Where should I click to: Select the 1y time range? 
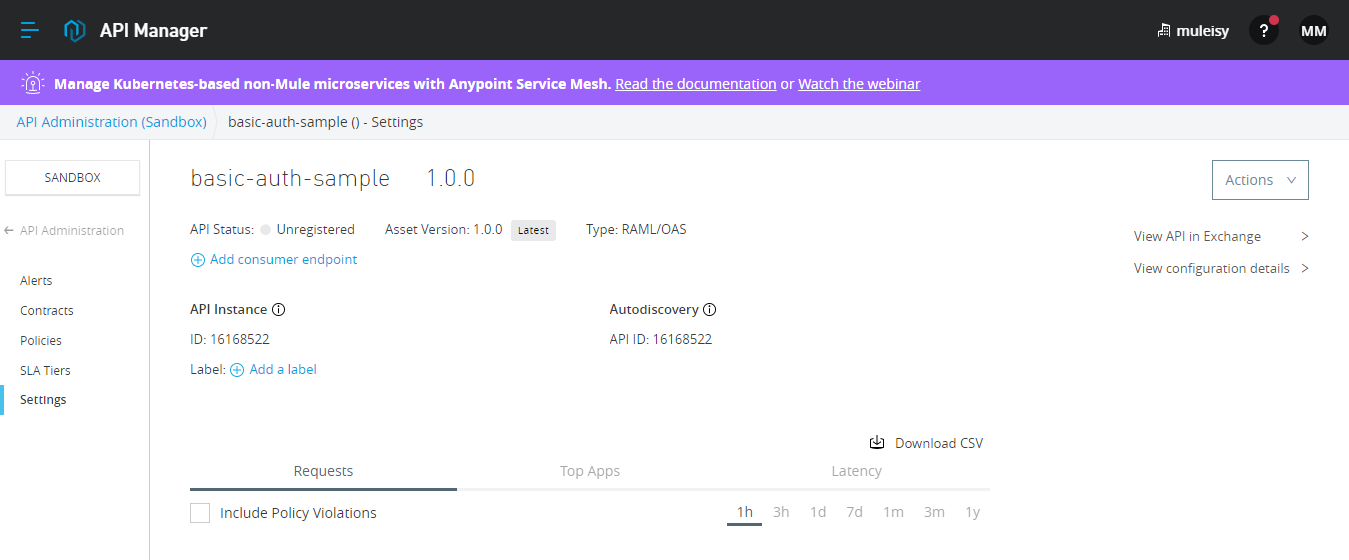[x=972, y=512]
